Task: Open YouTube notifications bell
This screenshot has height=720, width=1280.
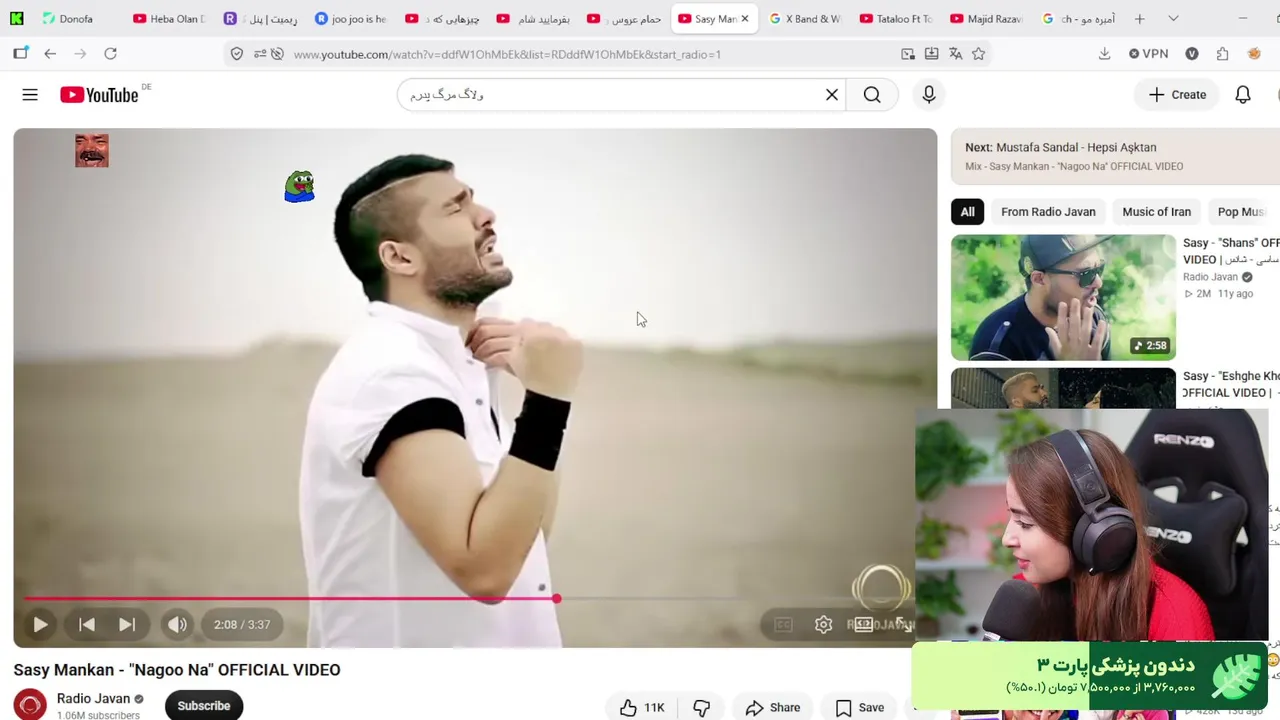Action: click(x=1243, y=95)
